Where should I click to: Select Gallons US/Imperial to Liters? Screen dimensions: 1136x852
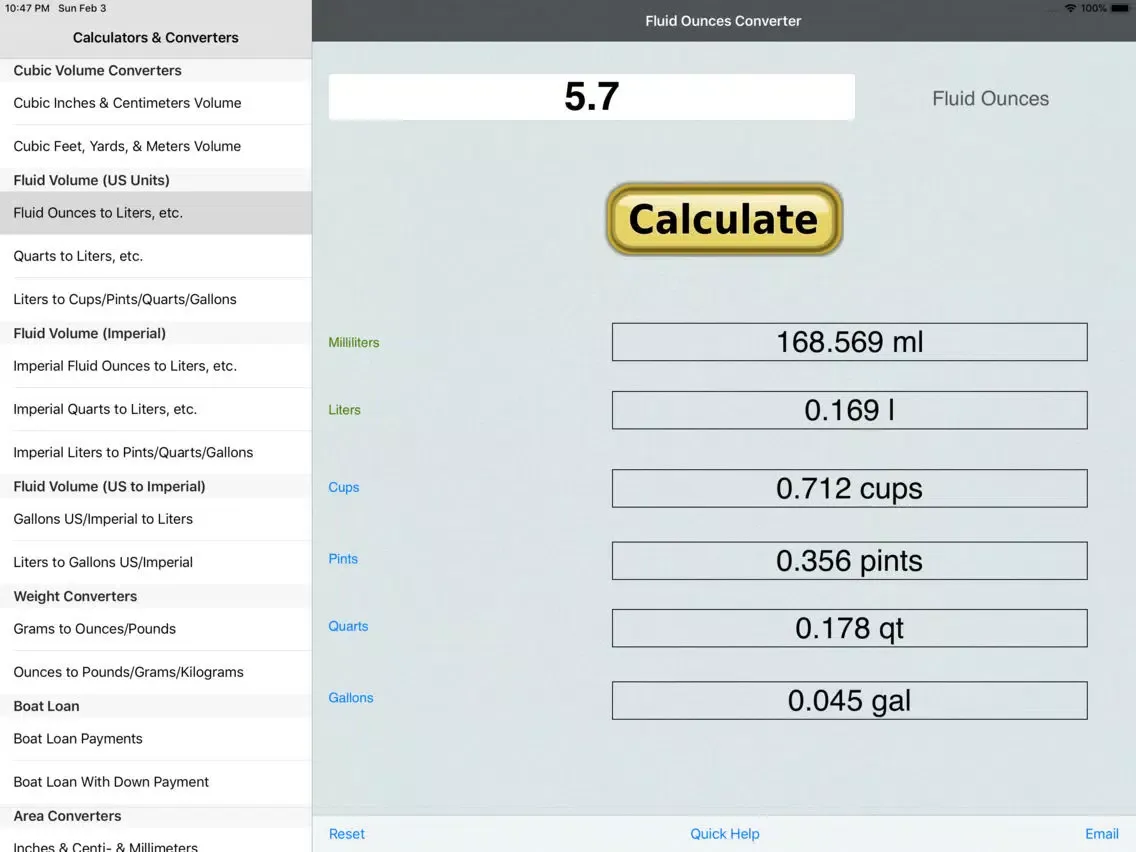pos(156,519)
